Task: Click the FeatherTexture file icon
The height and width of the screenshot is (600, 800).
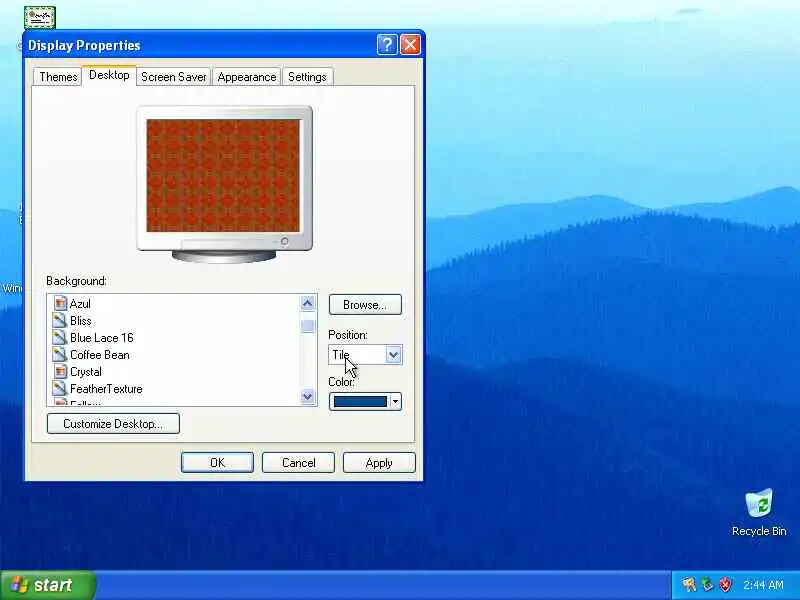Action: point(60,388)
